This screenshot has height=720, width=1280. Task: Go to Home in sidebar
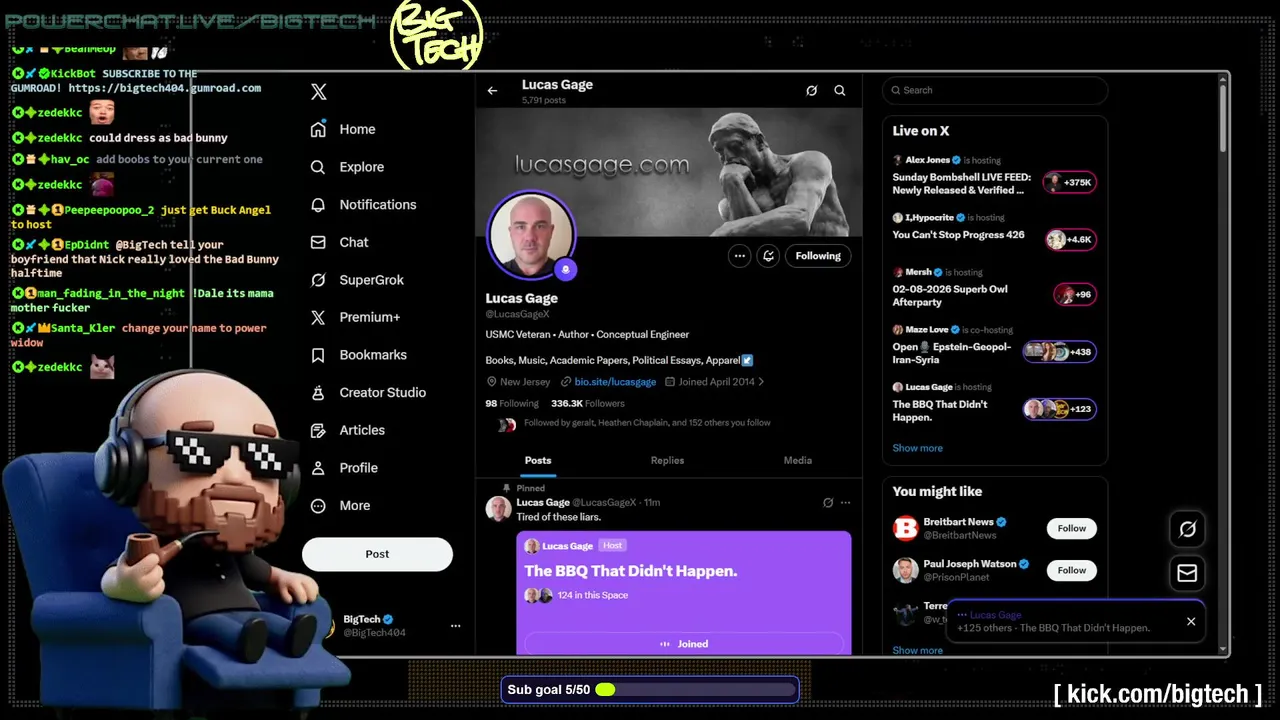343,129
